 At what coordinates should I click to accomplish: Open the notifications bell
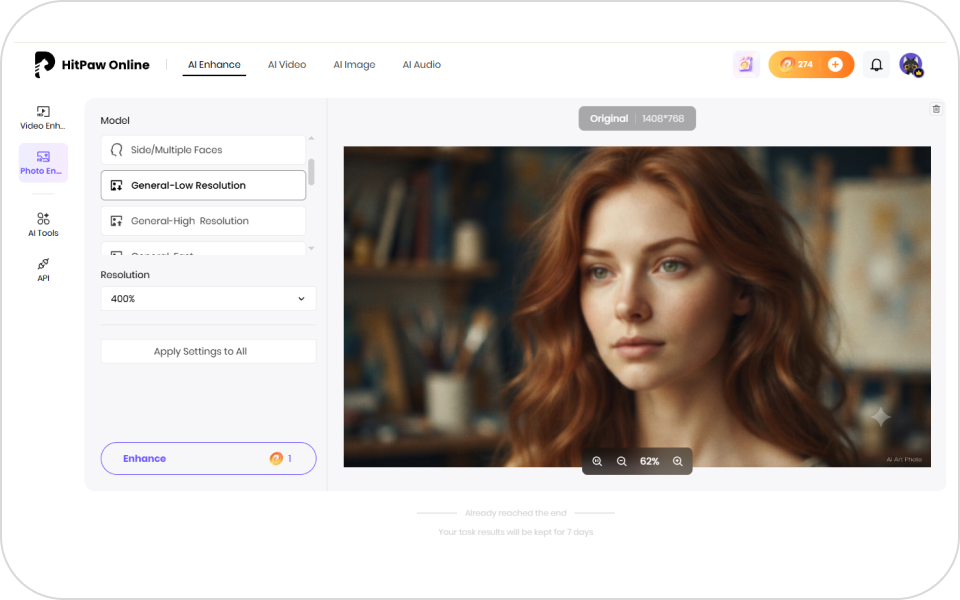click(x=876, y=64)
